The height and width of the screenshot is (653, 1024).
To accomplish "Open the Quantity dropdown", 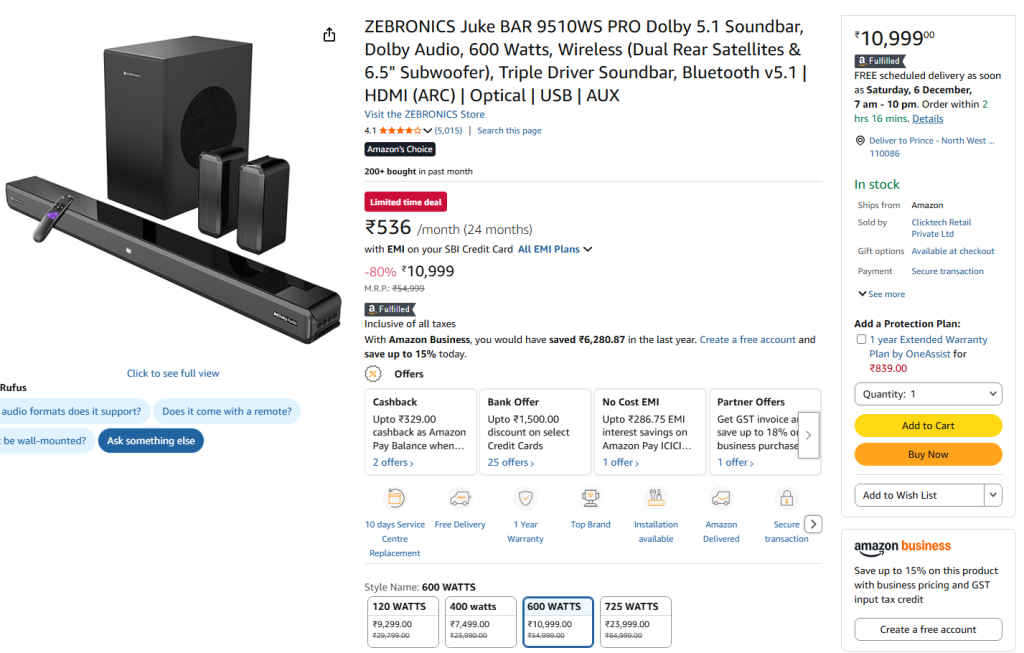I will point(928,394).
